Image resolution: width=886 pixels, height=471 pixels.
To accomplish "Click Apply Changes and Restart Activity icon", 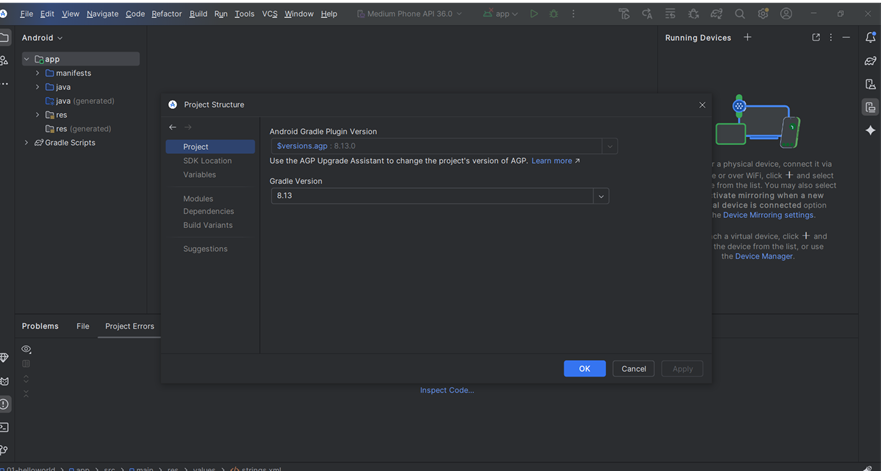I will coord(647,14).
